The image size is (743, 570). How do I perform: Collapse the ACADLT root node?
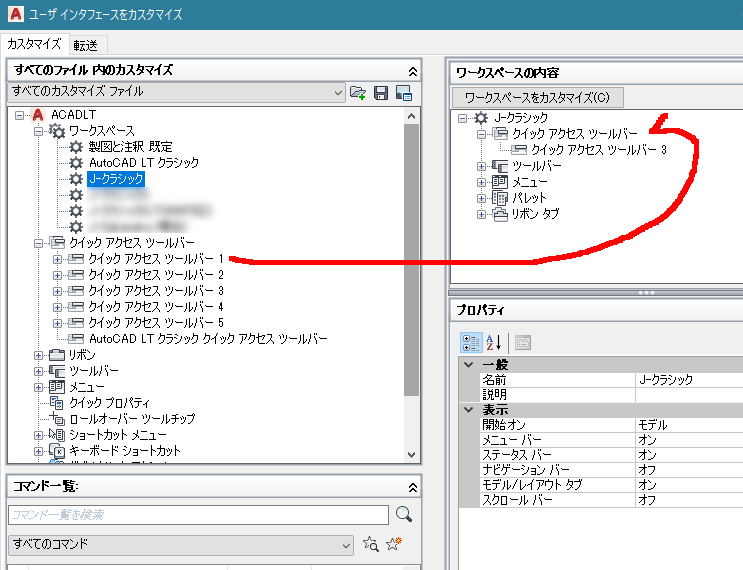pyautogui.click(x=19, y=115)
